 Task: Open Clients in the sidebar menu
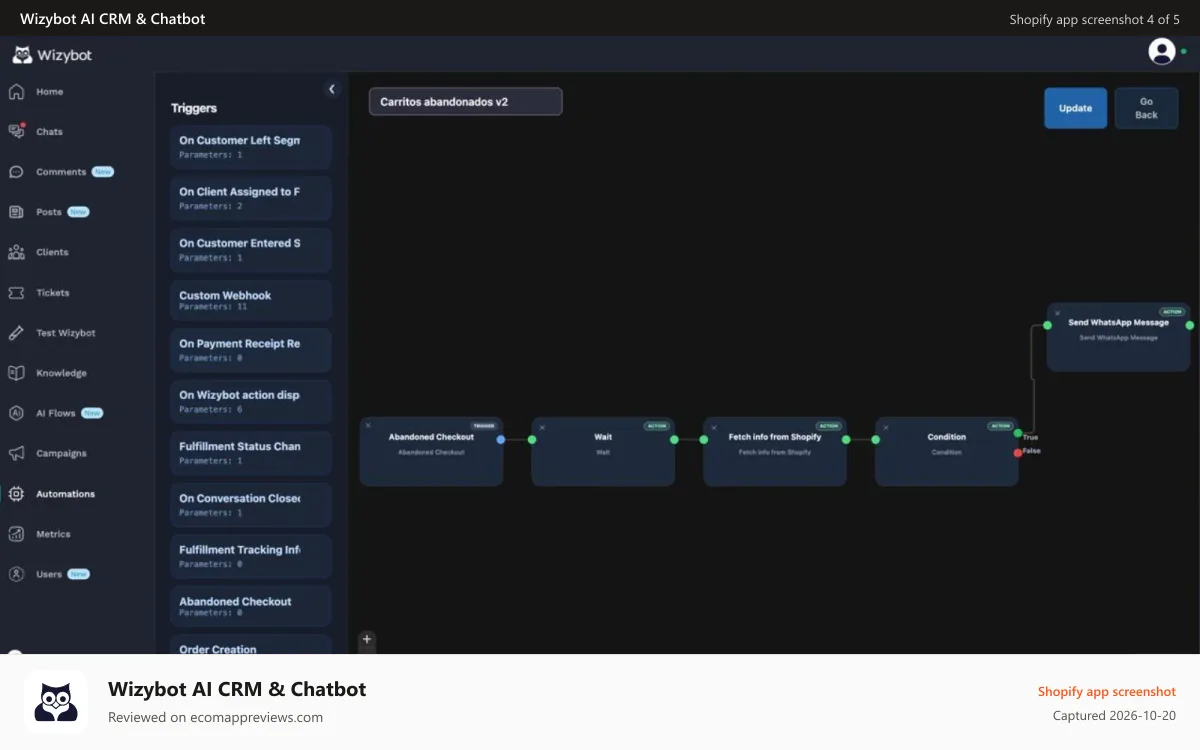click(x=52, y=252)
